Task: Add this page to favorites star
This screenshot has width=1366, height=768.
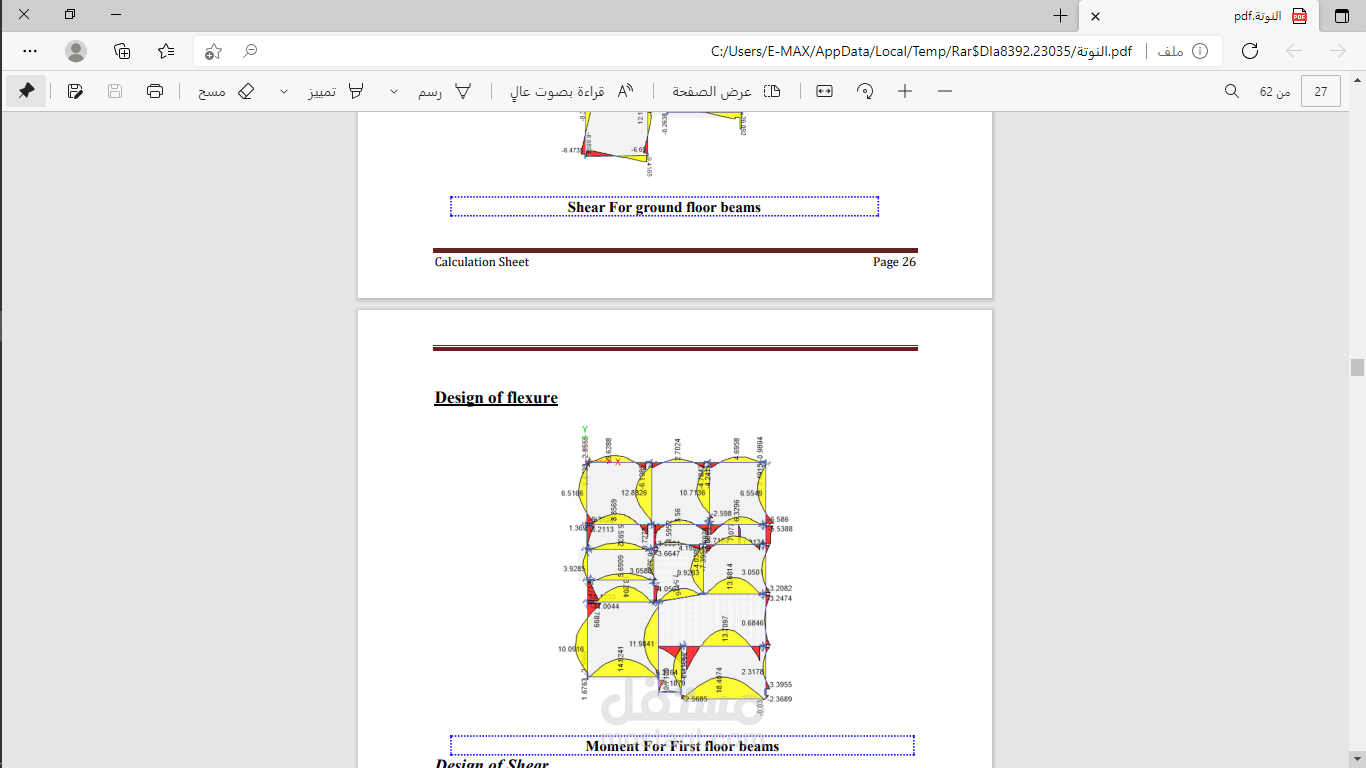Action: pyautogui.click(x=213, y=51)
